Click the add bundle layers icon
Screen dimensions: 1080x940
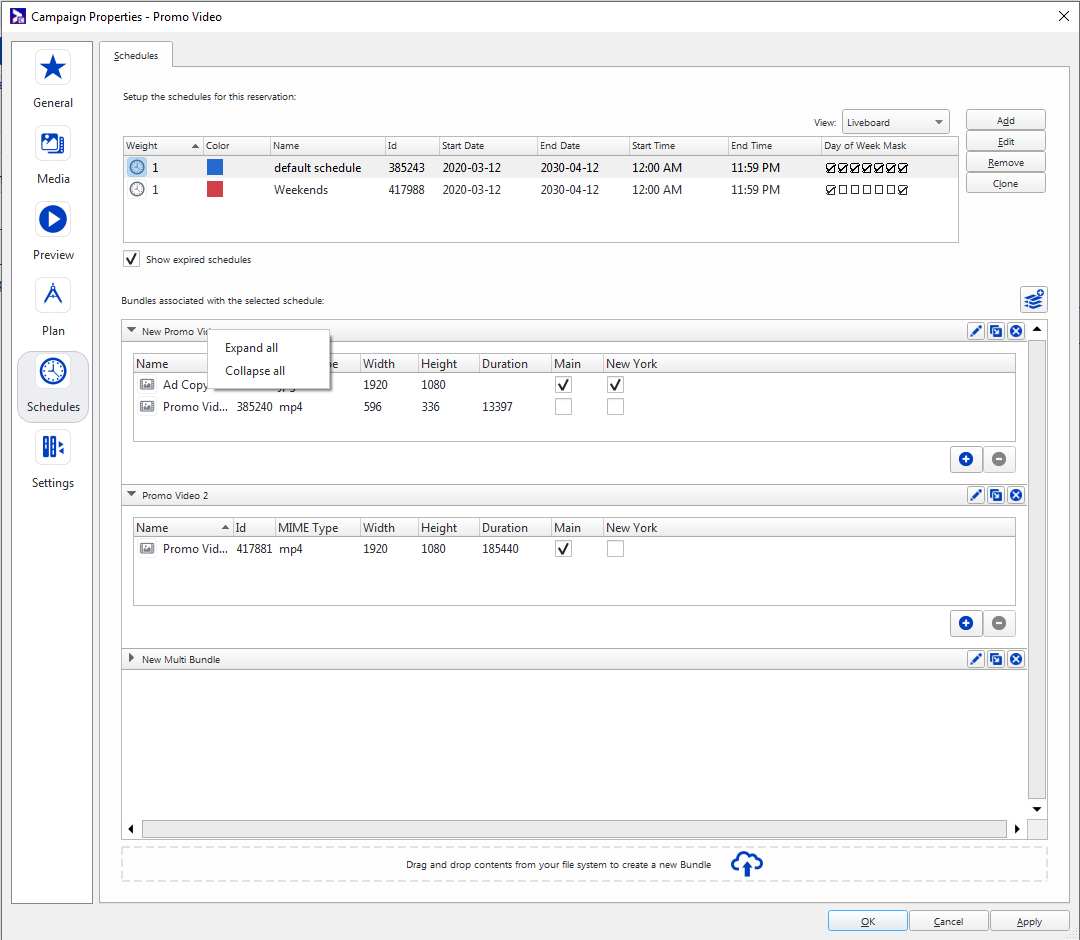pos(1033,299)
